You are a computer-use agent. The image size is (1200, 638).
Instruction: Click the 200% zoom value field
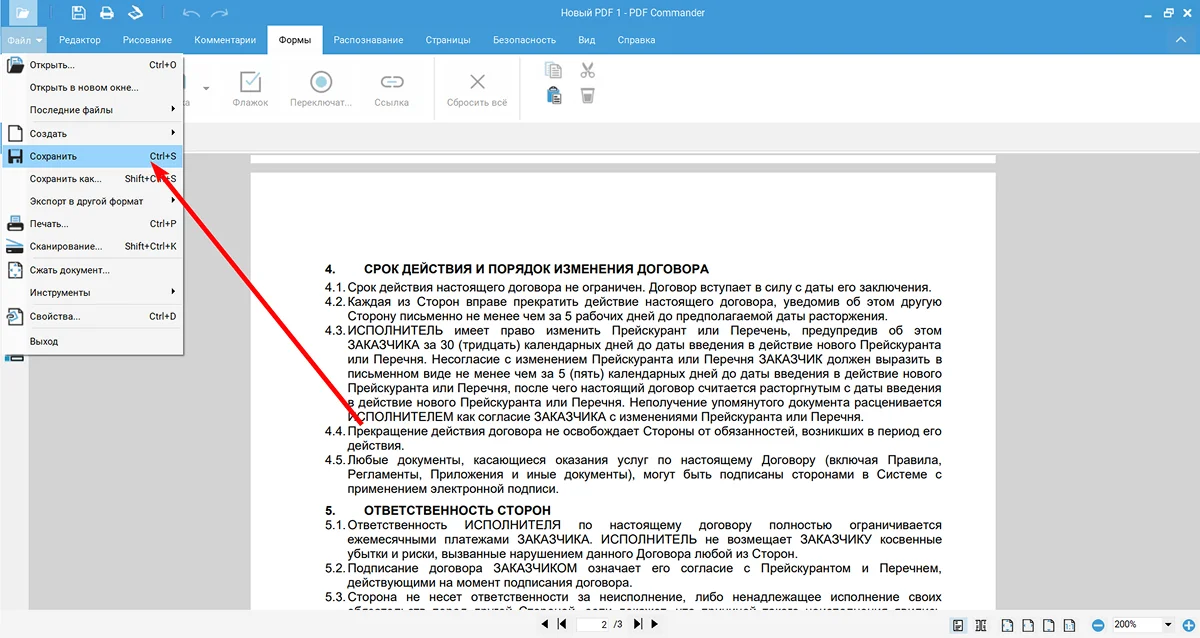pyautogui.click(x=1135, y=625)
